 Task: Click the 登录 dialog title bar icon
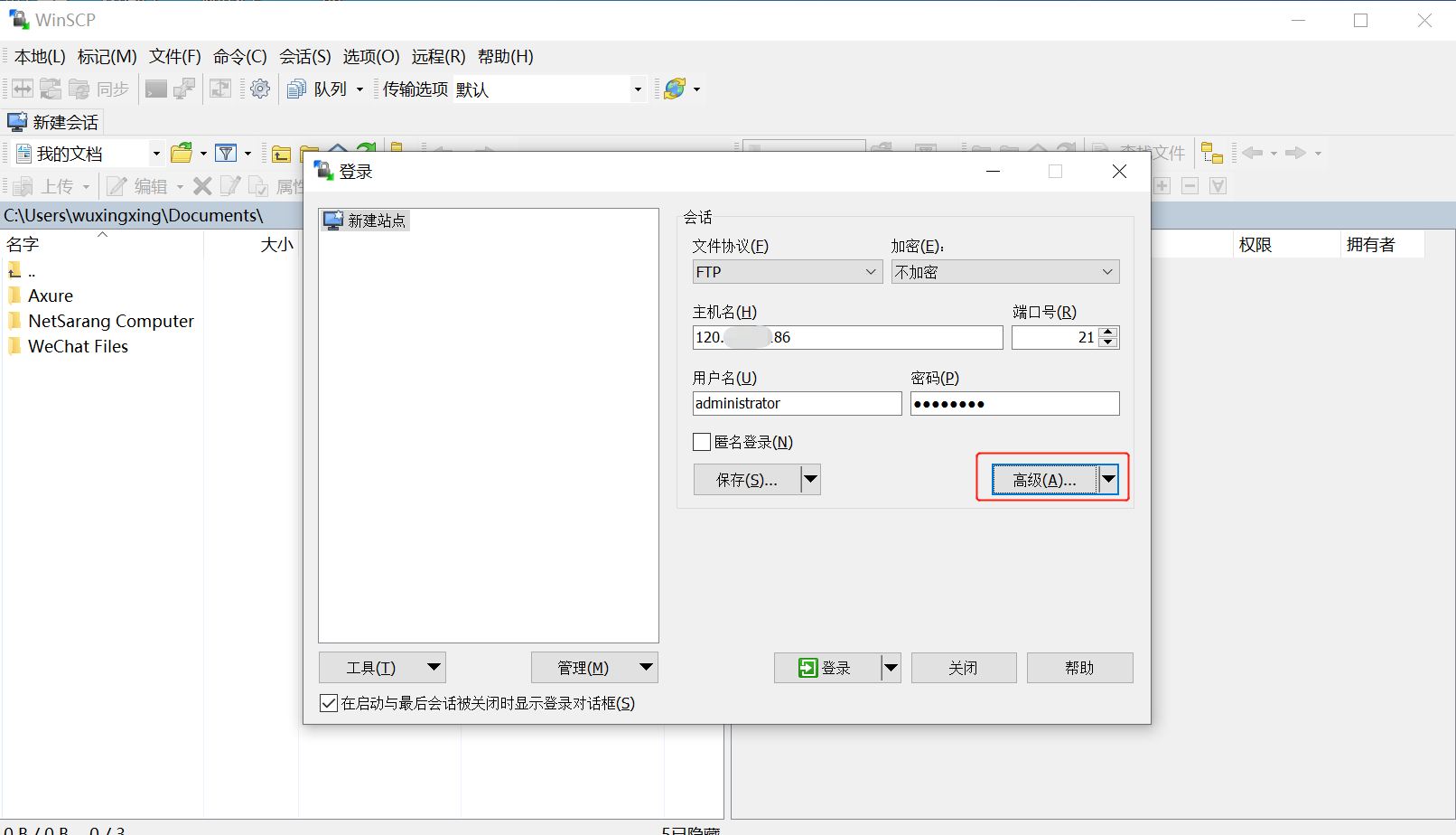pyautogui.click(x=323, y=170)
